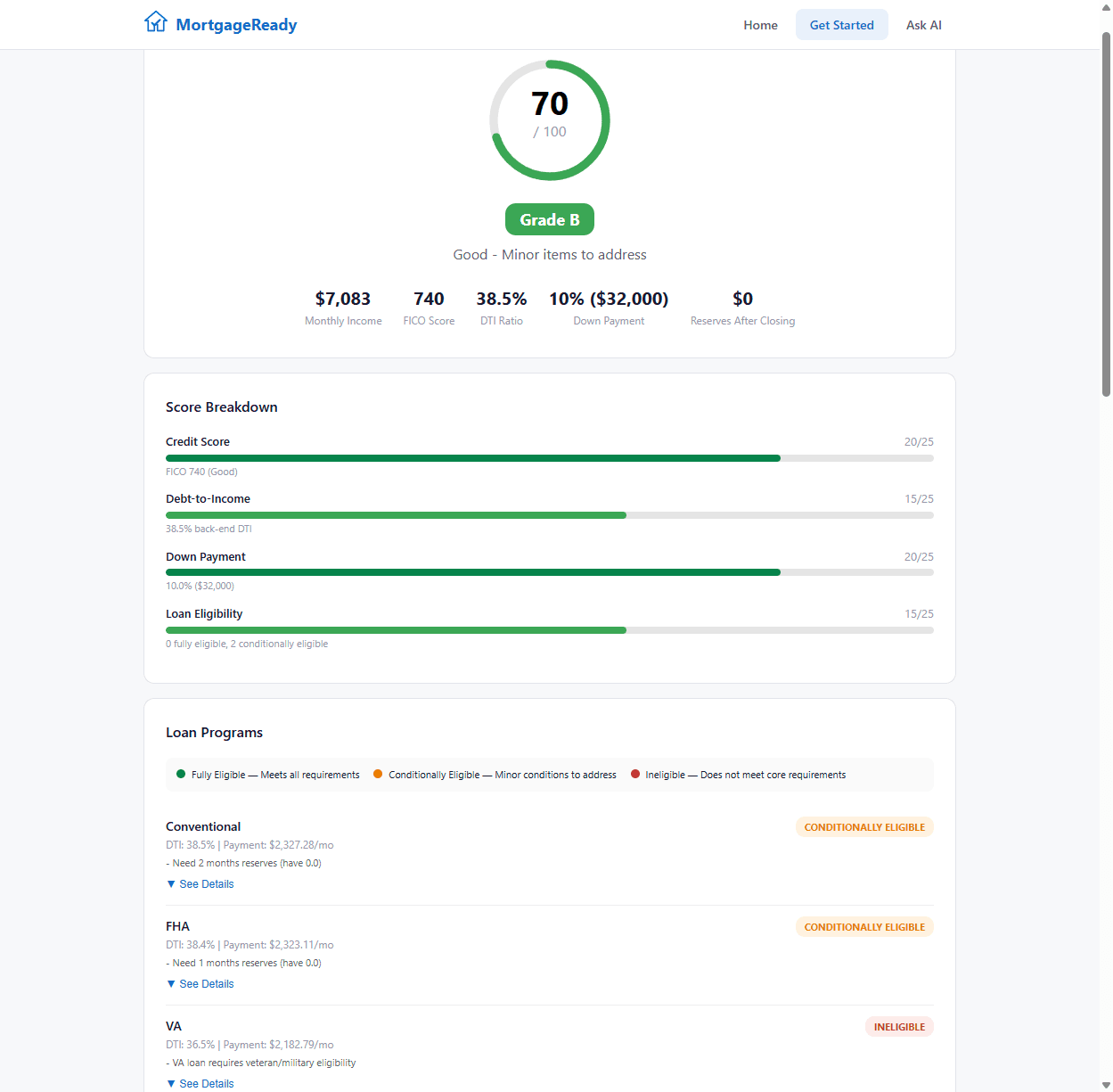Open the Home navigation item
Screen dimensions: 1113x1092
click(x=760, y=25)
